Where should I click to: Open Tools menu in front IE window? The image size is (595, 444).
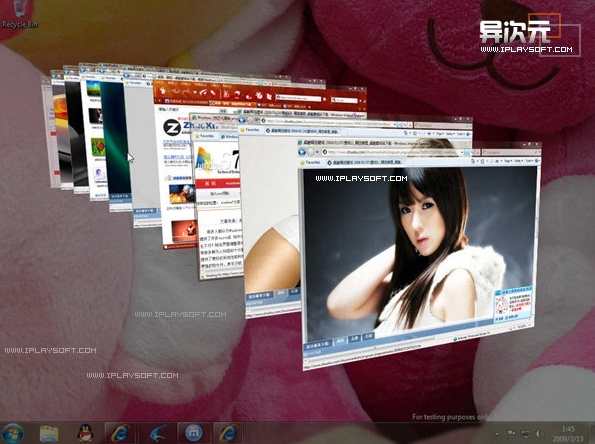click(529, 161)
